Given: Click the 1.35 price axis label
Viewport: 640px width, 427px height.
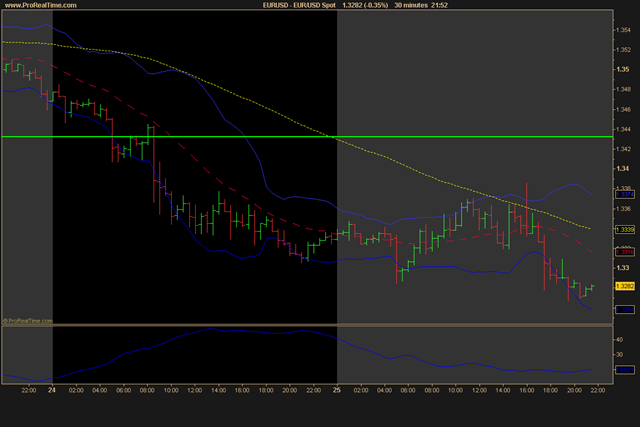Looking at the screenshot, I should [622, 69].
